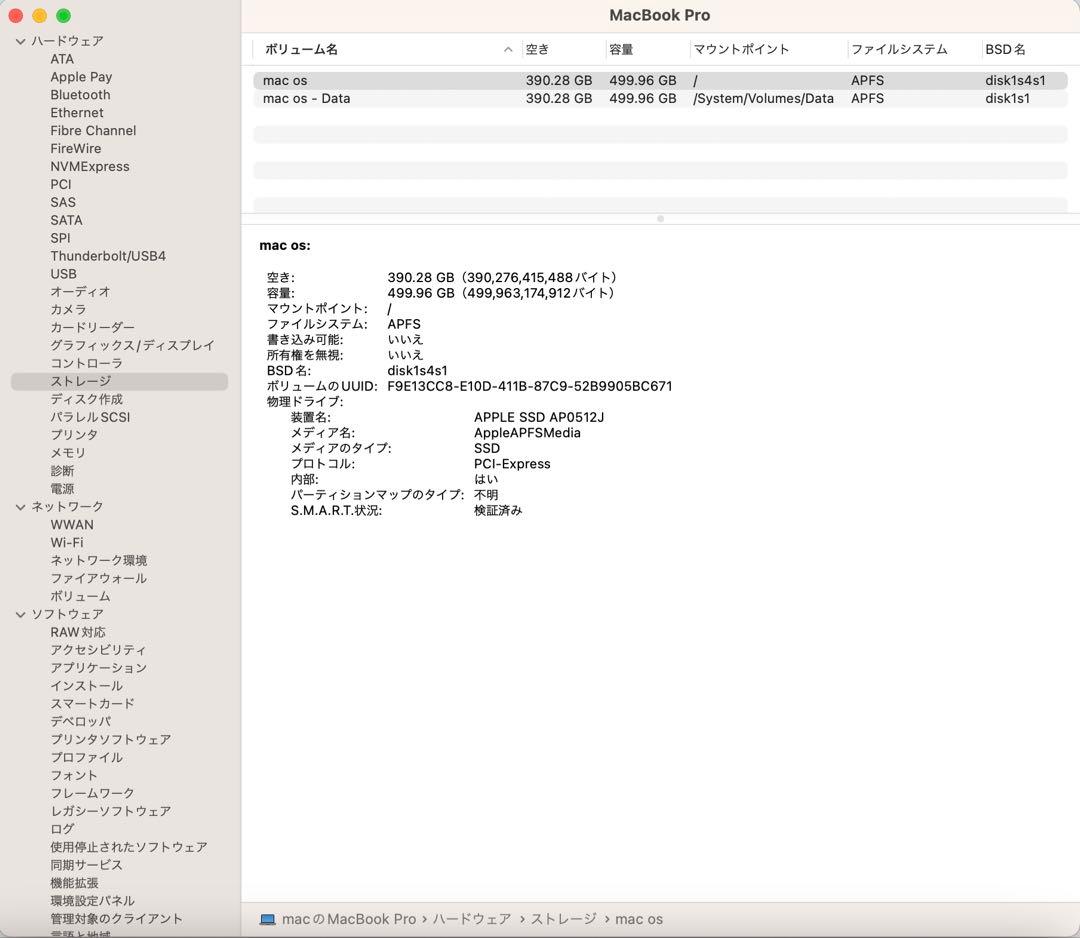Viewport: 1080px width, 938px height.
Task: Select Apple Pay in the sidebar
Action: click(81, 77)
